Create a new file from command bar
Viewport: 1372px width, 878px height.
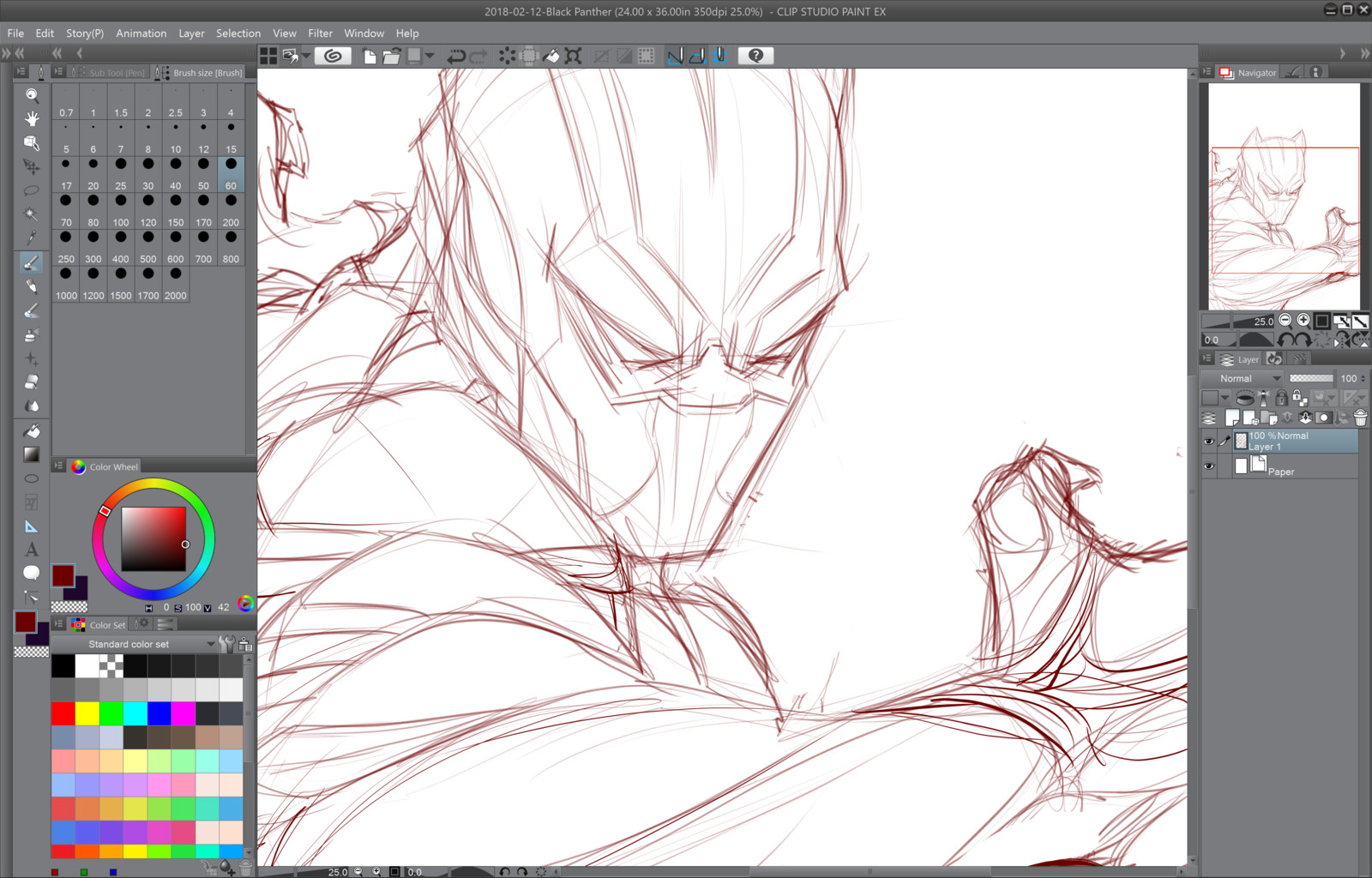point(370,57)
